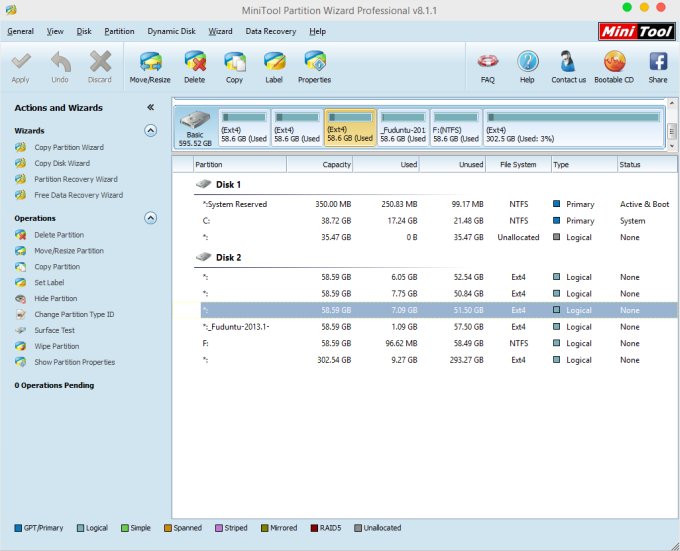Click Hide Partition operation
The height and width of the screenshot is (551, 680).
coord(56,298)
